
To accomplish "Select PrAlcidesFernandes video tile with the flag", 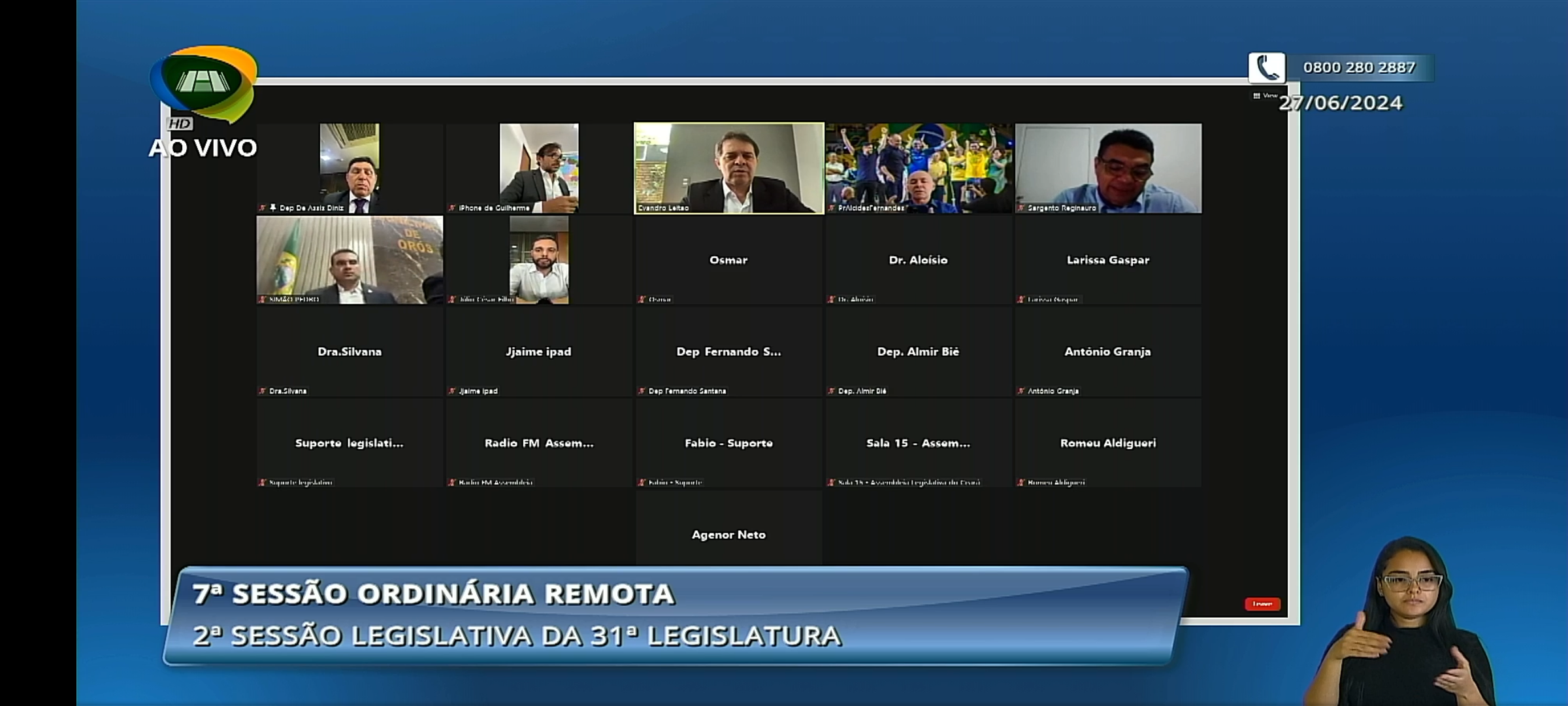I will tap(919, 168).
